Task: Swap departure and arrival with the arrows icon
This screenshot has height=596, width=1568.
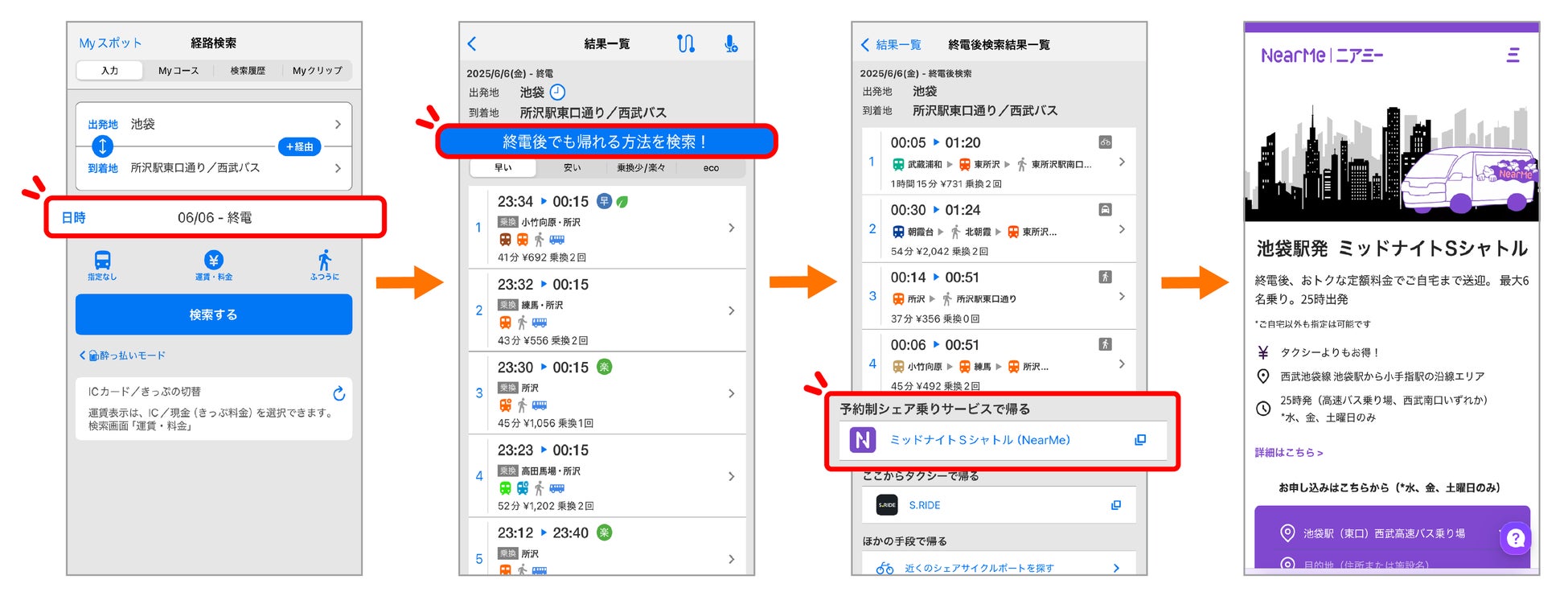Action: pyautogui.click(x=102, y=146)
